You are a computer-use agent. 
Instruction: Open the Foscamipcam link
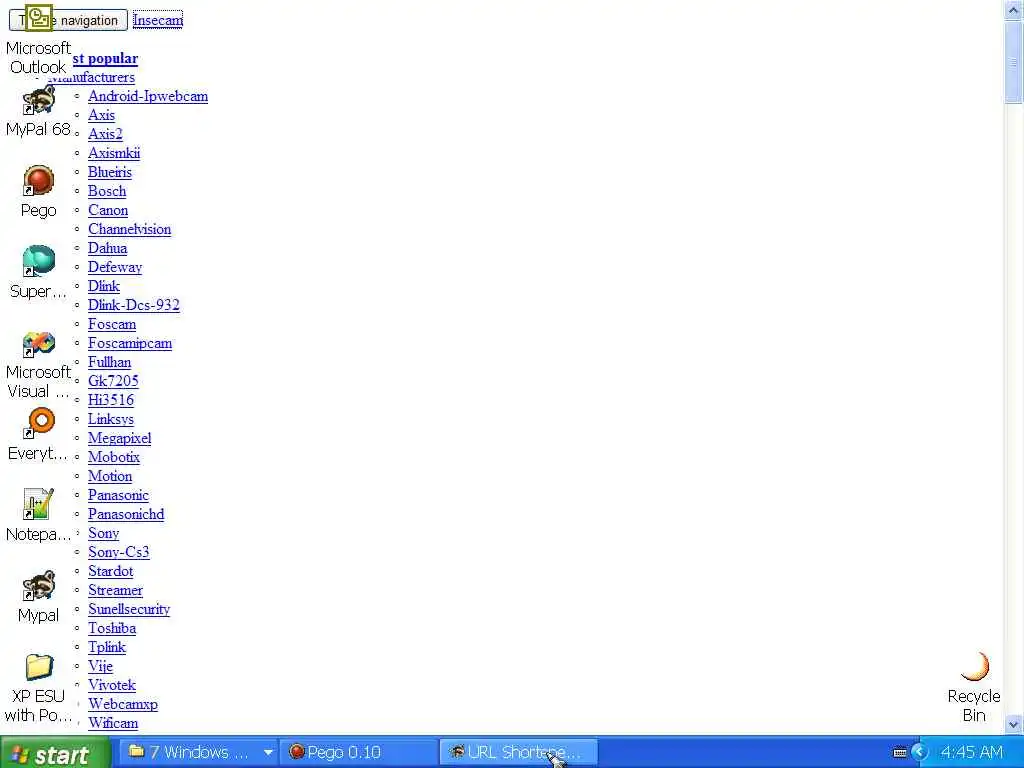click(130, 343)
